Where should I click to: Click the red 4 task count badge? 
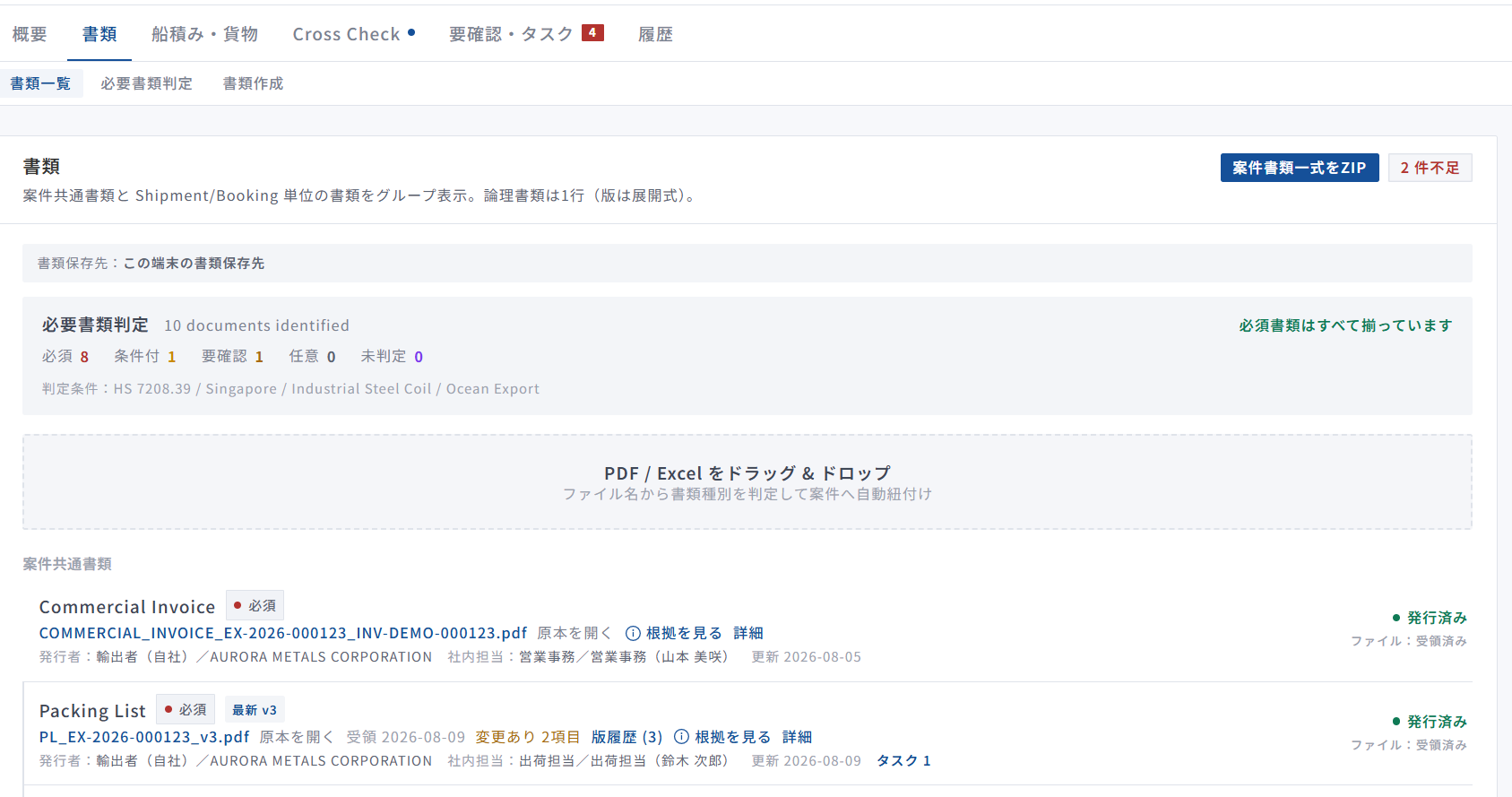[x=592, y=33]
